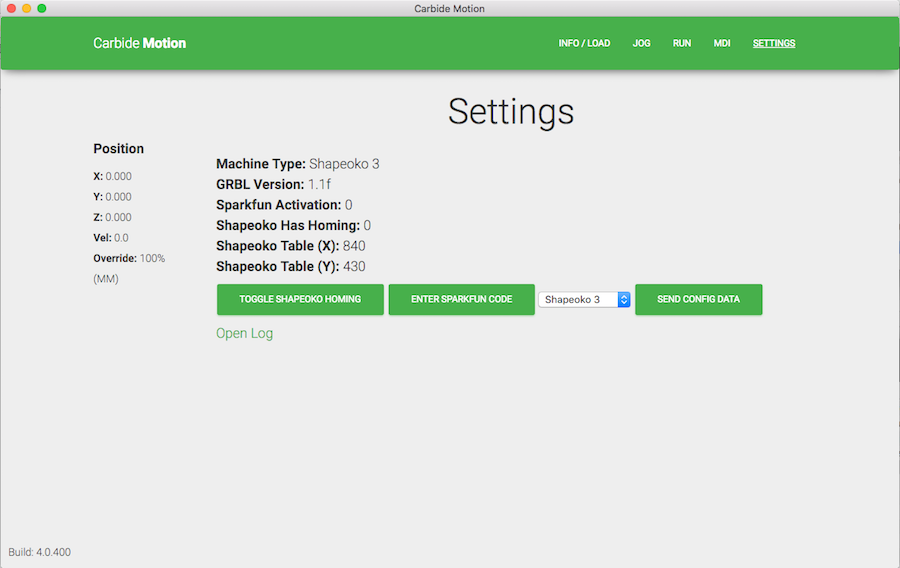The height and width of the screenshot is (568, 900).
Task: Click TOGGLE SHAPEOKO HOMING button
Action: pos(300,299)
